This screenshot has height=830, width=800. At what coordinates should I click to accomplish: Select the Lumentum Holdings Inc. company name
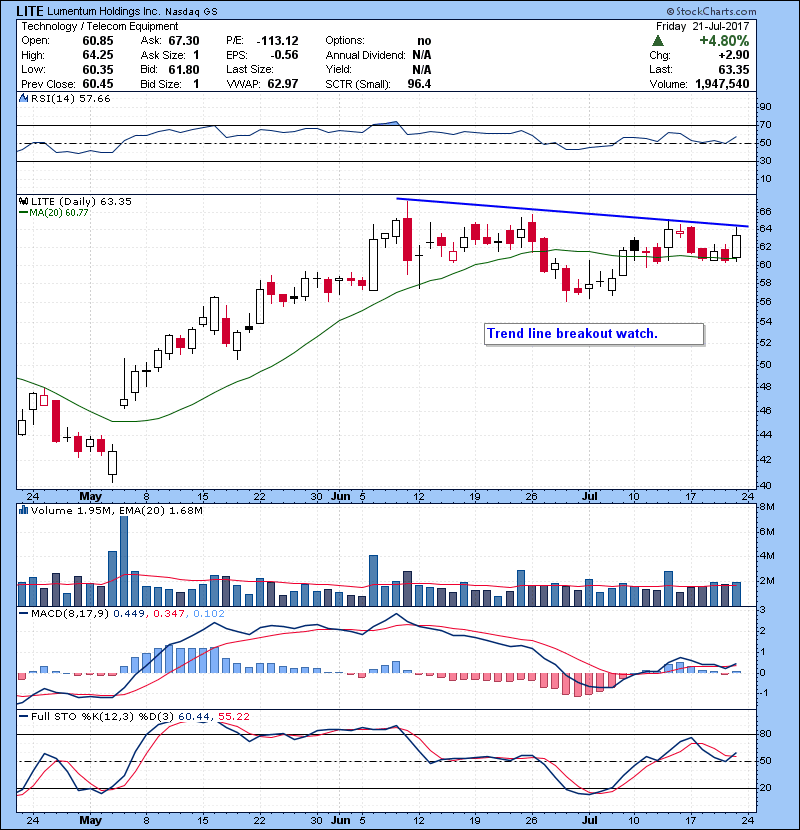[x=103, y=12]
